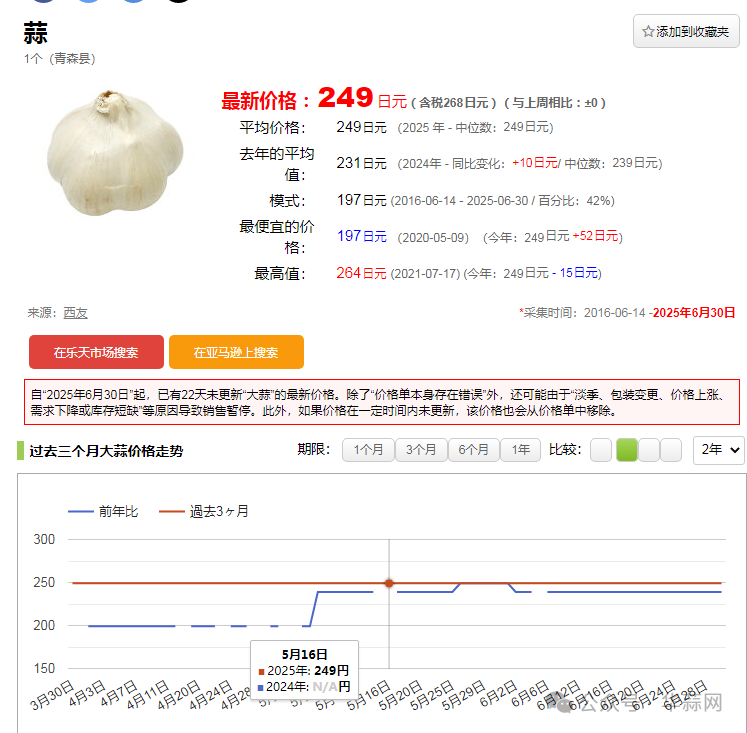Click the orange data point at 5月16日

[x=389, y=583]
